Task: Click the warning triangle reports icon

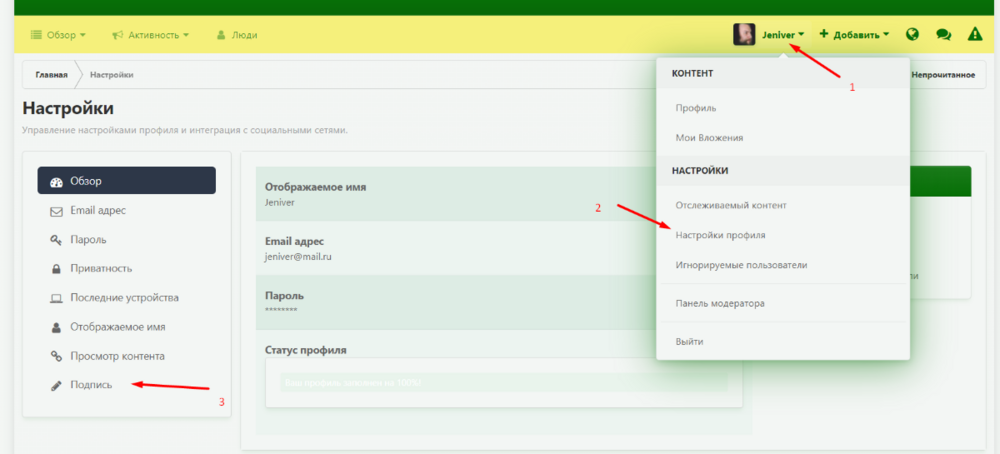Action: click(975, 34)
